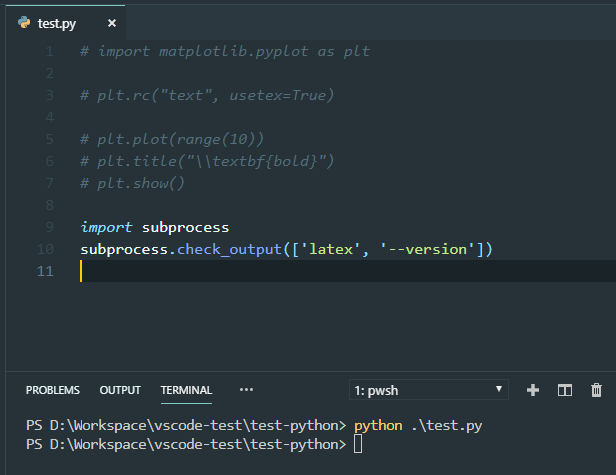Click 'python' command in the terminal

(x=378, y=425)
